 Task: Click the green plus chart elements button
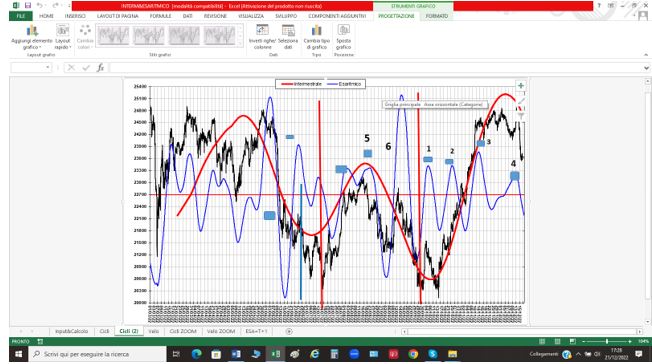521,86
